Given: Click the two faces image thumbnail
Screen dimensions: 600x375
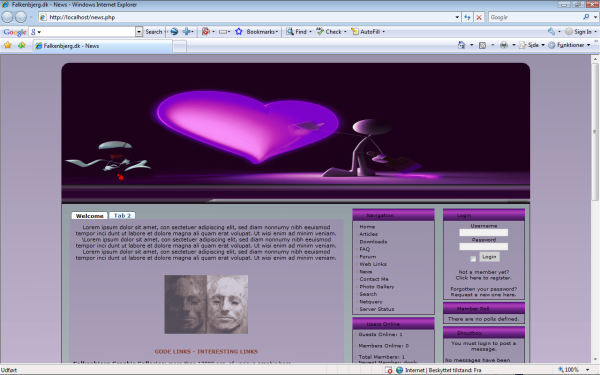Looking at the screenshot, I should click(x=206, y=304).
